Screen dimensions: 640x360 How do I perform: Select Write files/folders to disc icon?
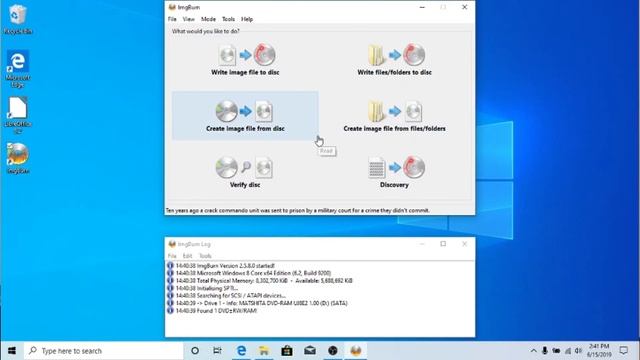[395, 55]
